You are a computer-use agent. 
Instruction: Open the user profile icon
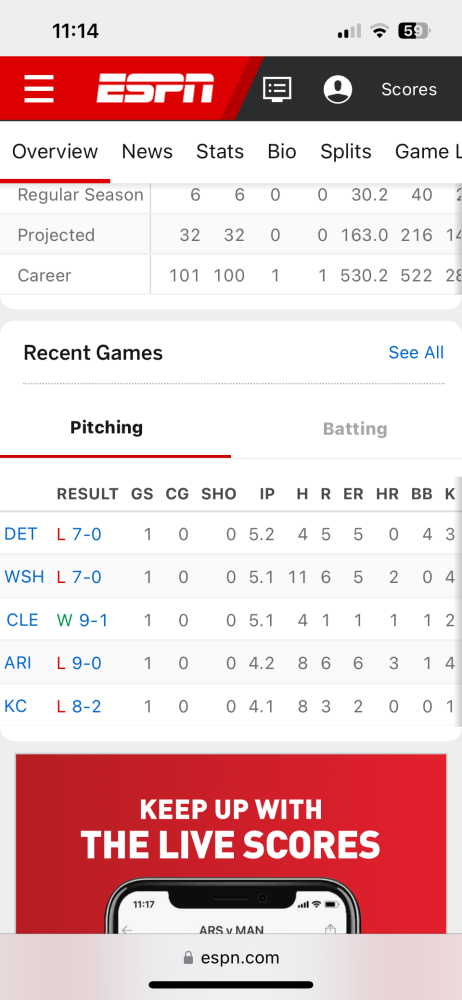coord(338,89)
